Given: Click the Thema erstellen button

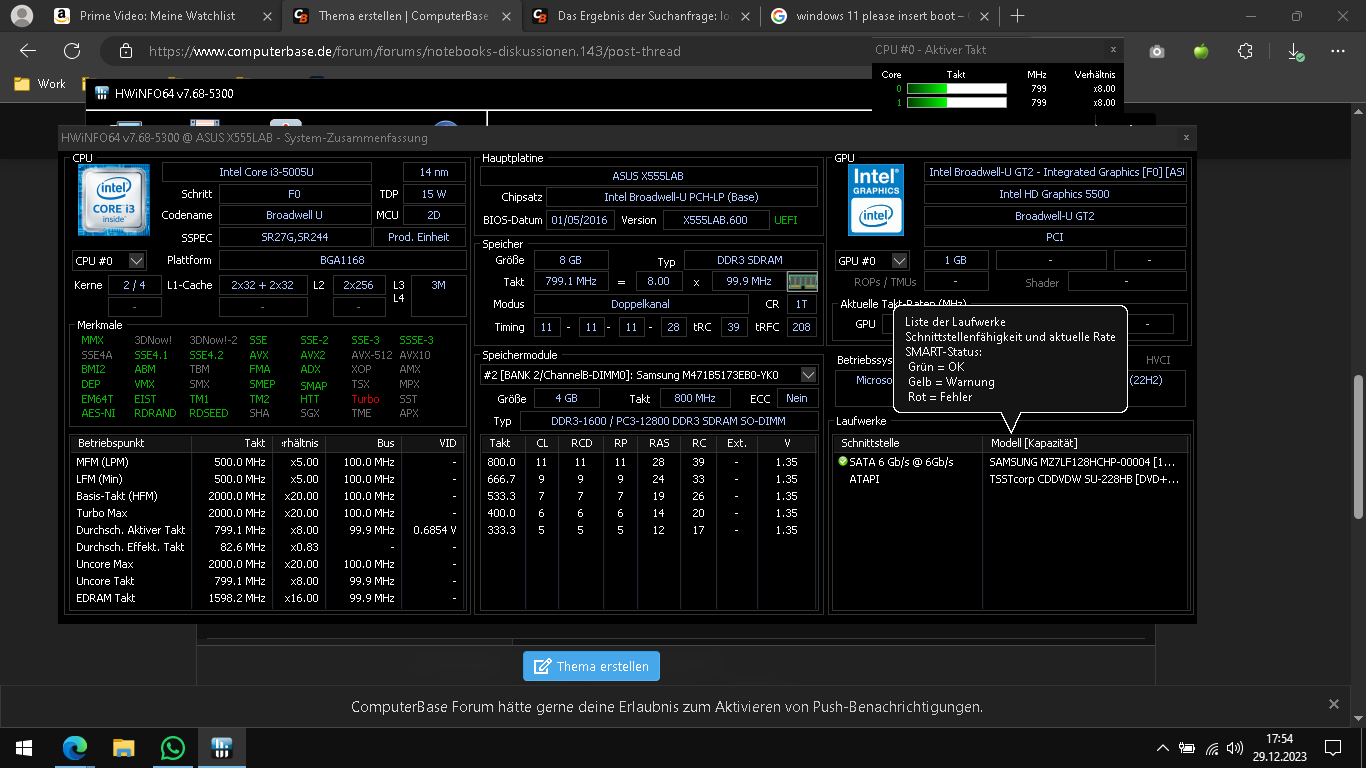Looking at the screenshot, I should coord(591,666).
